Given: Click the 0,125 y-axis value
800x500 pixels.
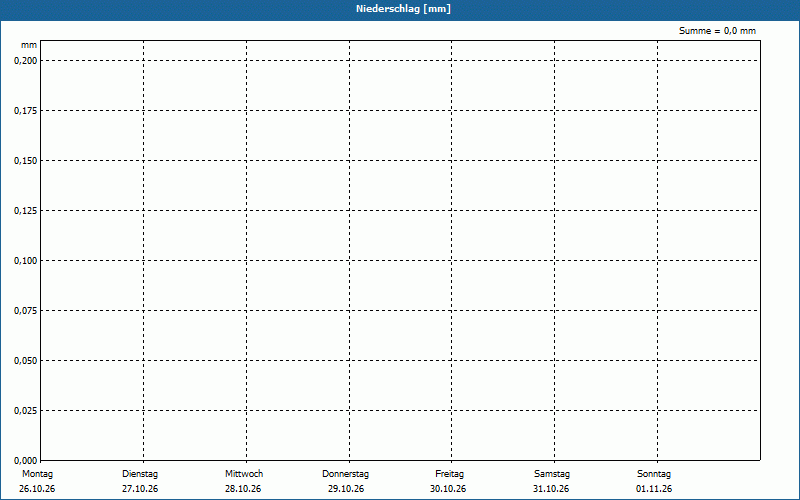Looking at the screenshot, I should (x=26, y=211).
